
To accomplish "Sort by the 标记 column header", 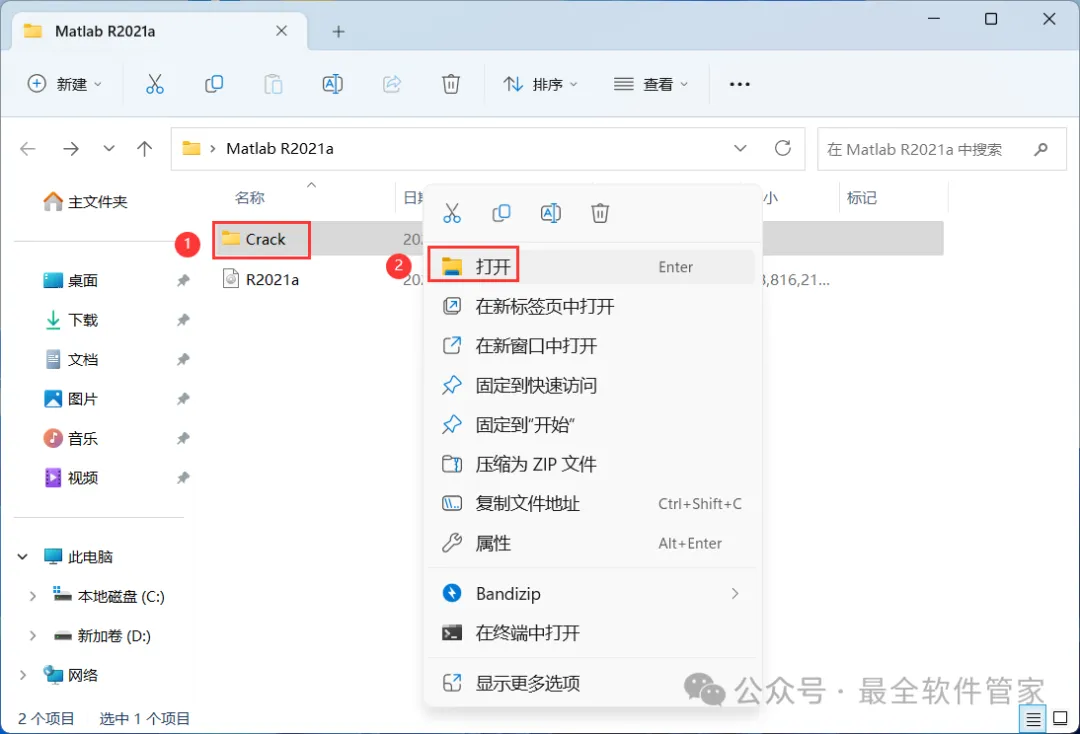I will tap(862, 198).
